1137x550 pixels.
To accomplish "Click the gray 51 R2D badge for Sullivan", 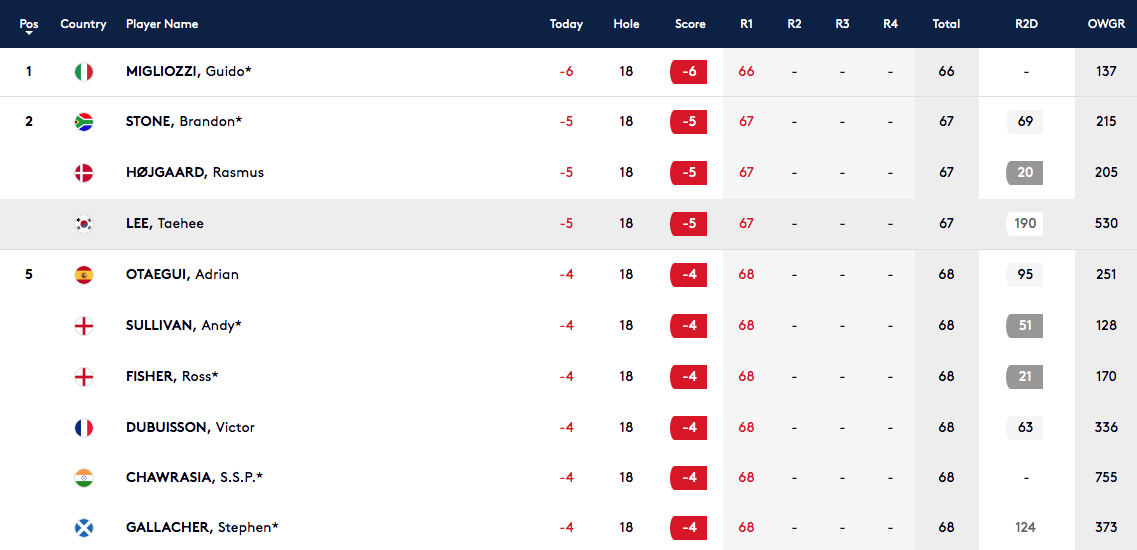I will [1025, 326].
